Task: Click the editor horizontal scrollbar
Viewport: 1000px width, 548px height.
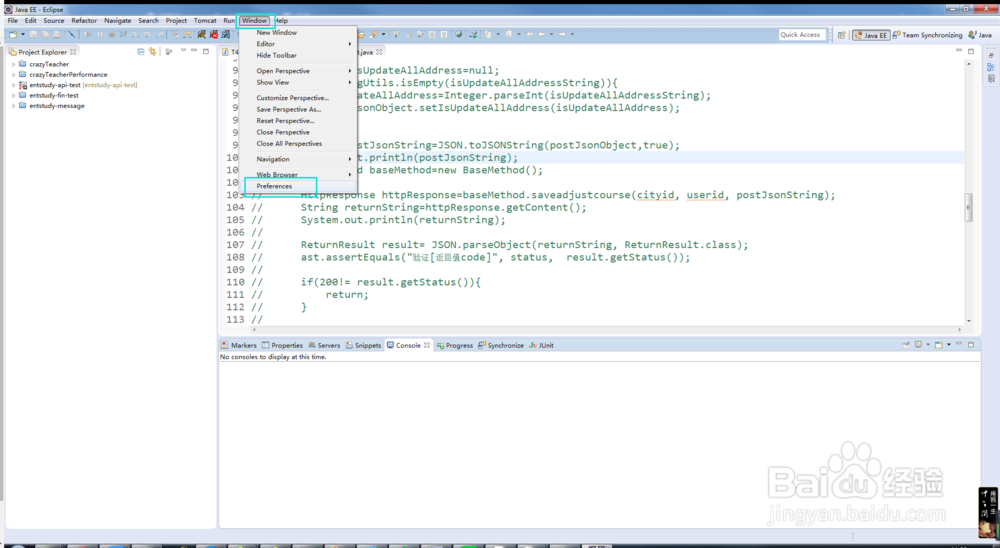Action: click(x=606, y=330)
